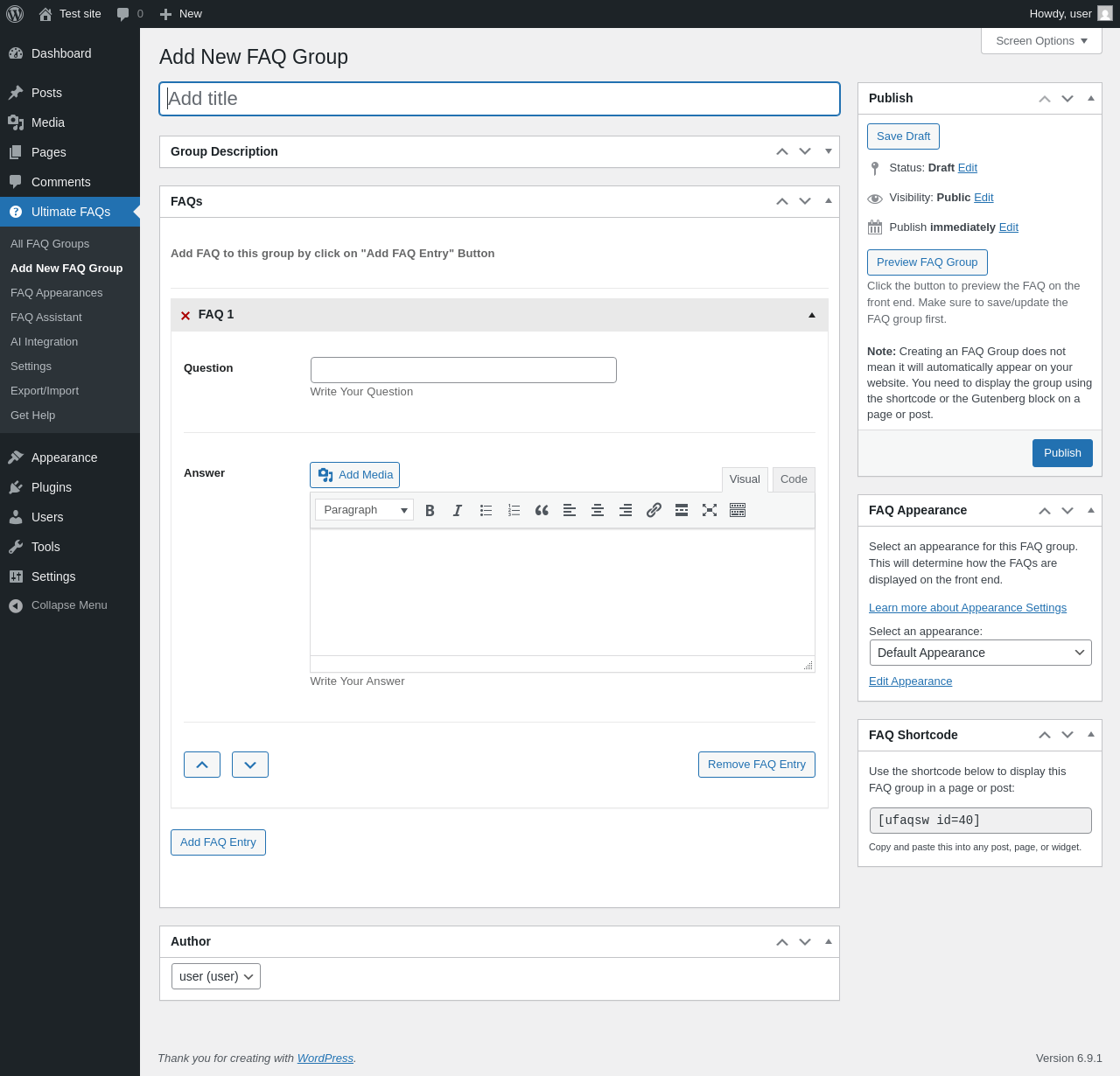Apply bulleted list formatting
Viewport: 1120px width, 1076px height.
tap(486, 510)
